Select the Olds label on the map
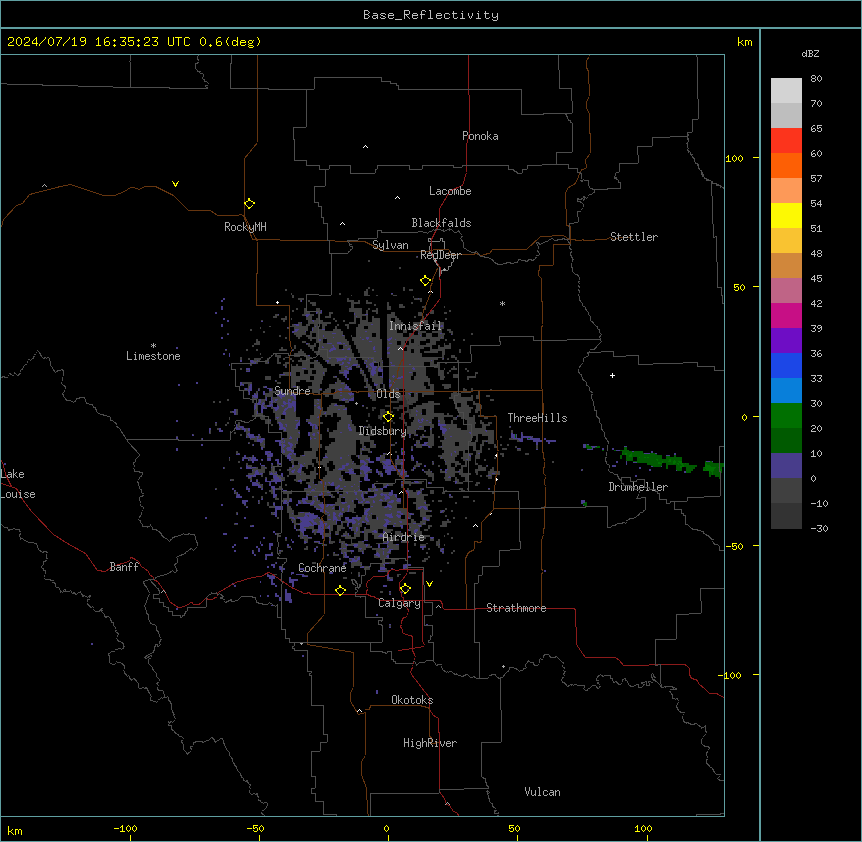The height and width of the screenshot is (842, 862). 388,394
